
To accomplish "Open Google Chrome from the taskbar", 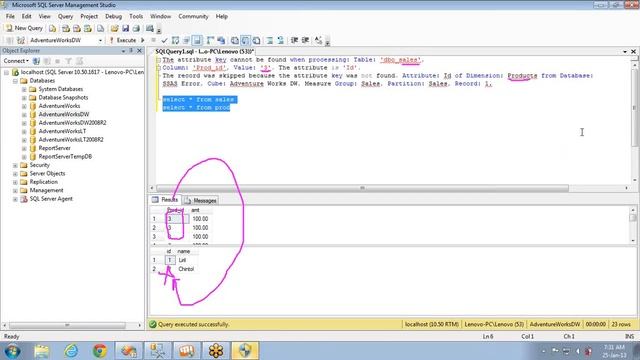I will pyautogui.click(x=100, y=351).
